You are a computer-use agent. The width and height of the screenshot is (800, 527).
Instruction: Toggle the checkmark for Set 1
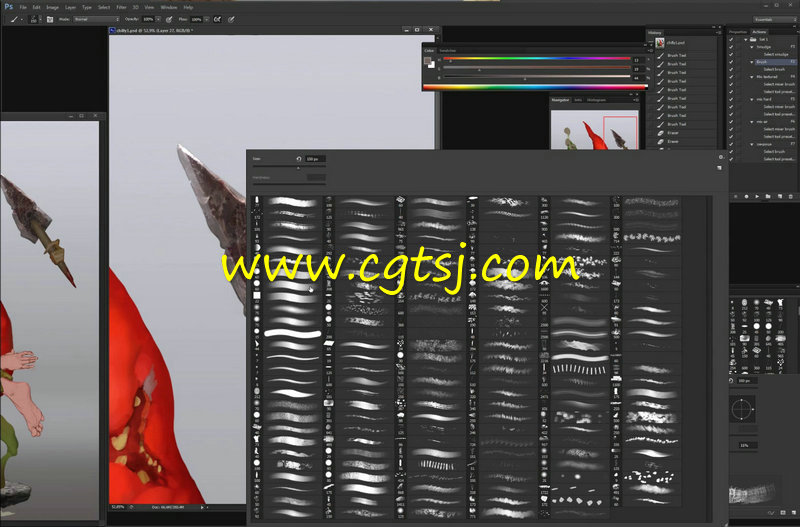click(x=731, y=39)
